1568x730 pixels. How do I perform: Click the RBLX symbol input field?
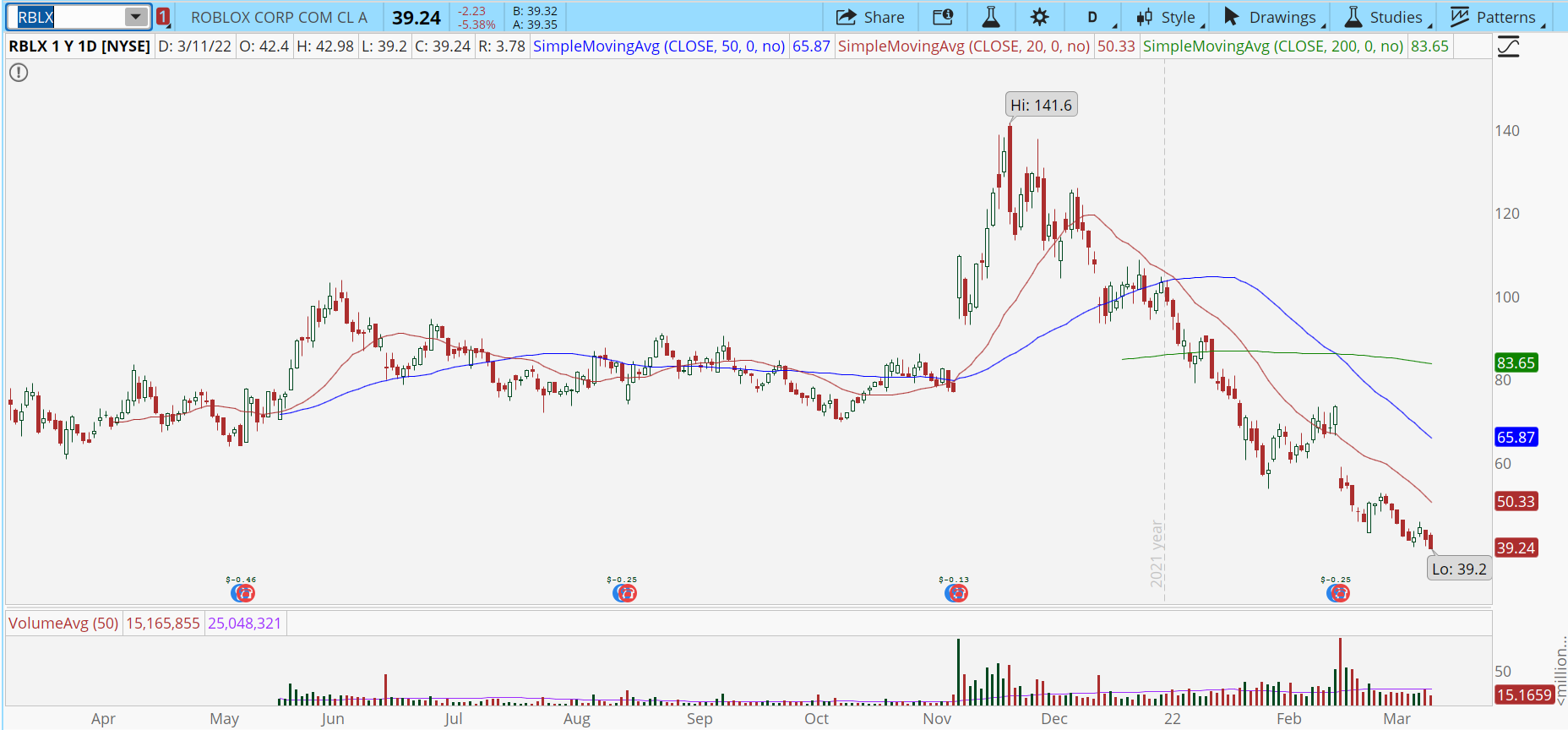68,17
